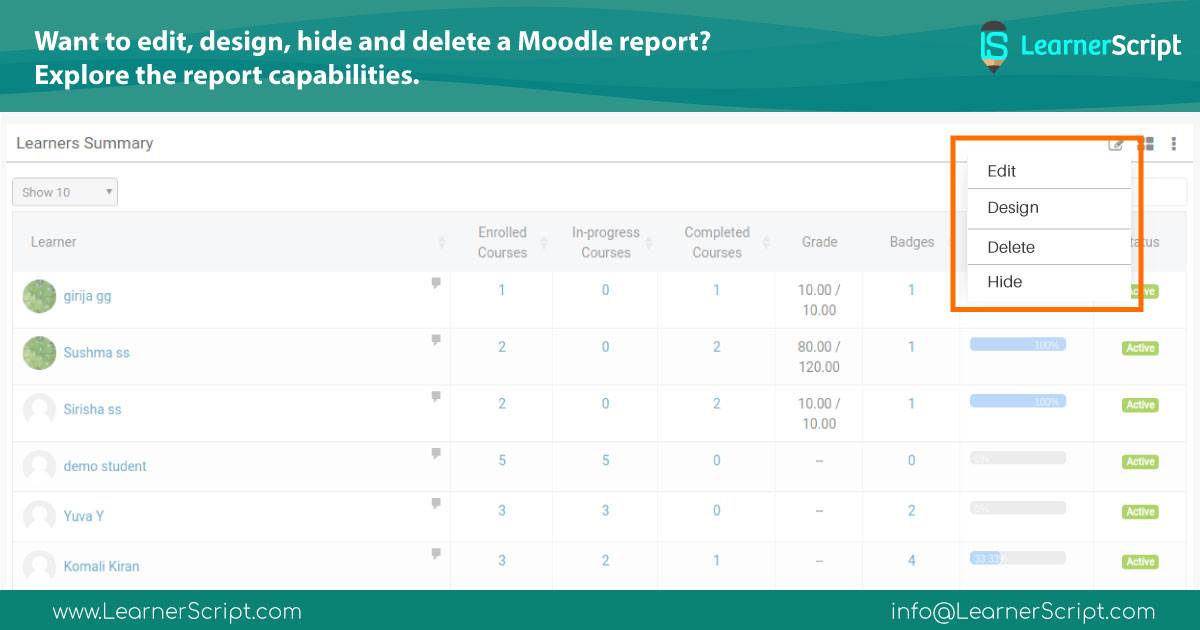1200x630 pixels.
Task: Open the Show 10 entries dropdown
Action: [65, 192]
